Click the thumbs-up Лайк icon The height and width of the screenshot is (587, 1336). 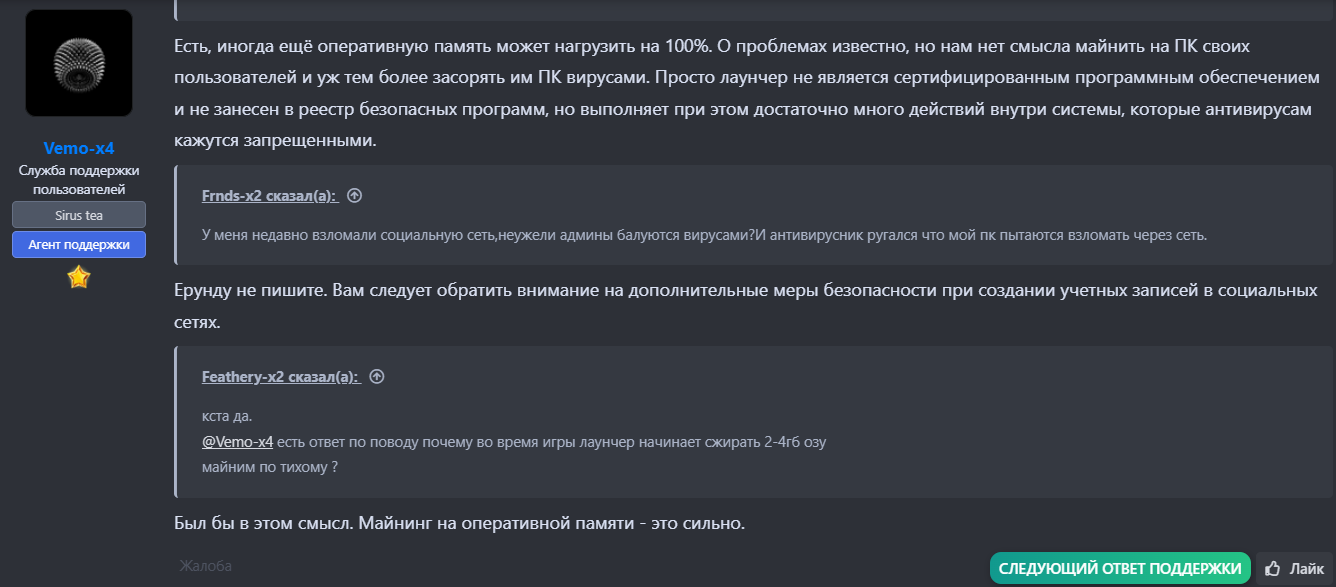1273,568
